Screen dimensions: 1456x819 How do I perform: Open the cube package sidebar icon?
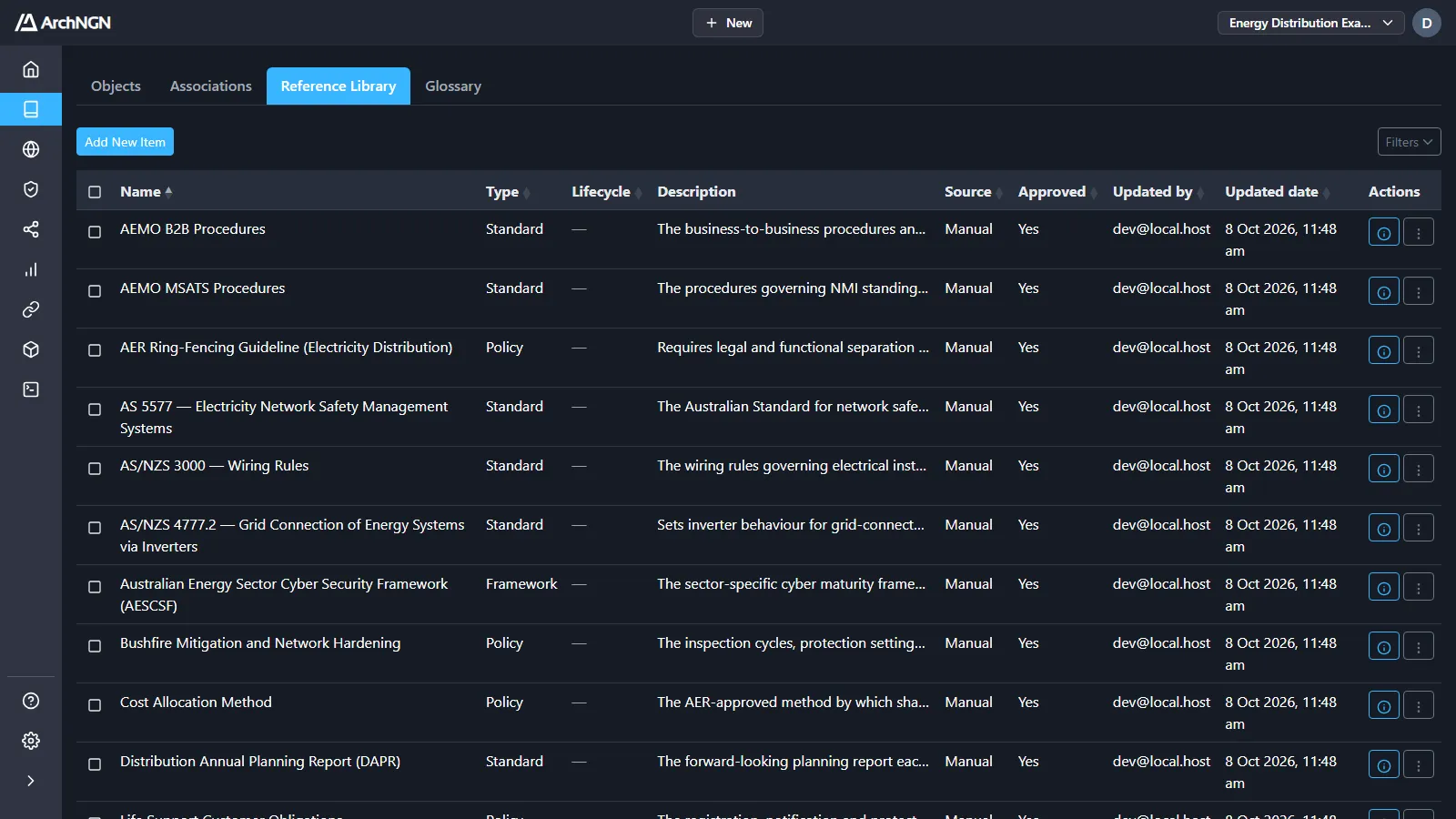31,349
